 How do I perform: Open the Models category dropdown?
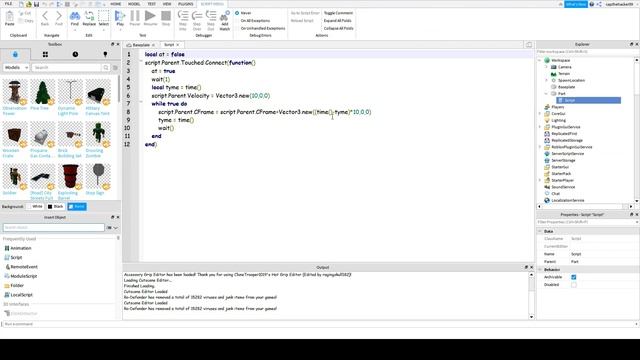tap(16, 67)
